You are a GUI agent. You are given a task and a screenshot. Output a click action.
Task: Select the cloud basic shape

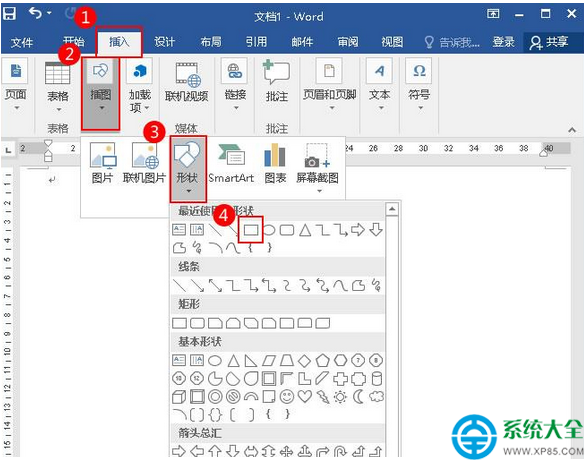pos(376,396)
